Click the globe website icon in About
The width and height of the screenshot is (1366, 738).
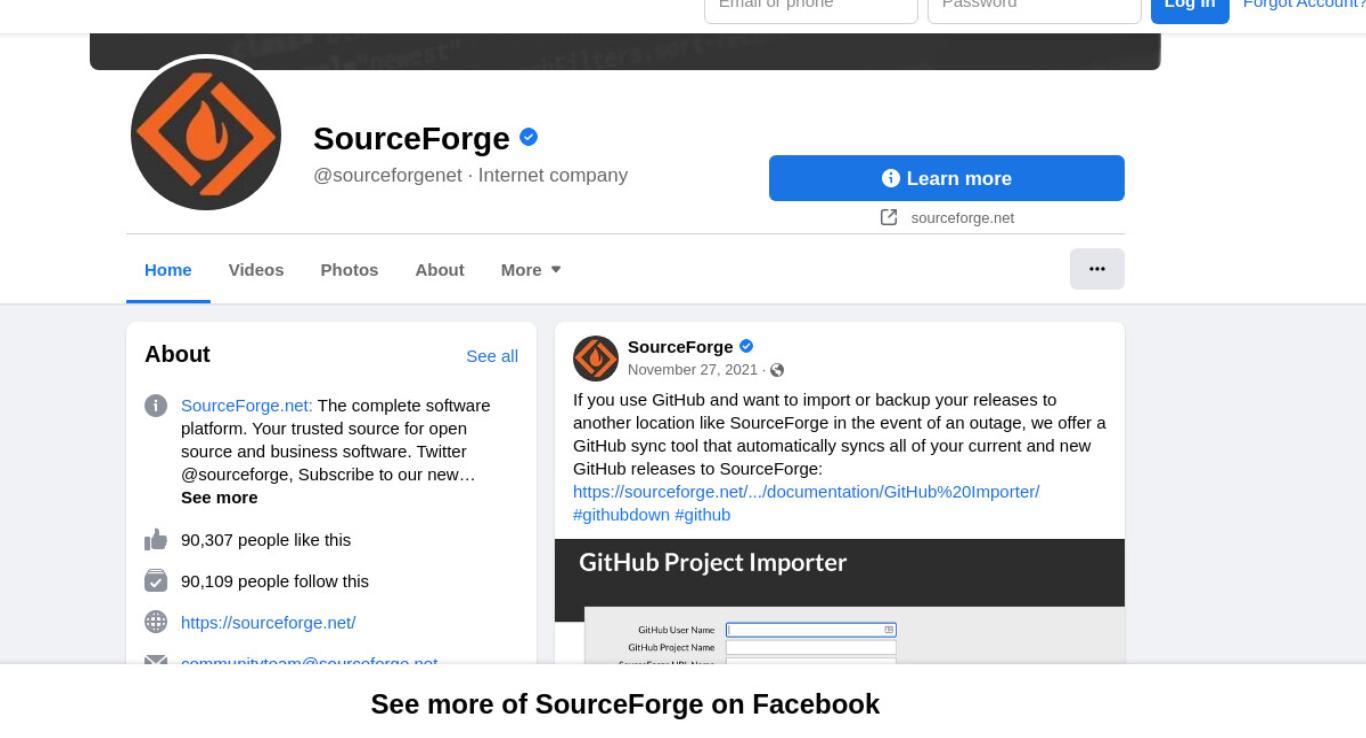coord(156,622)
